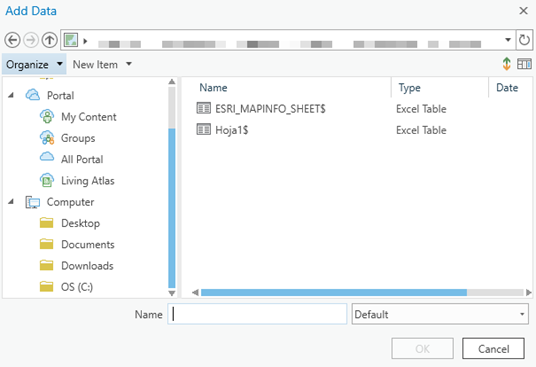
Task: Click Excel Table type for Hoja1$
Action: pos(421,130)
